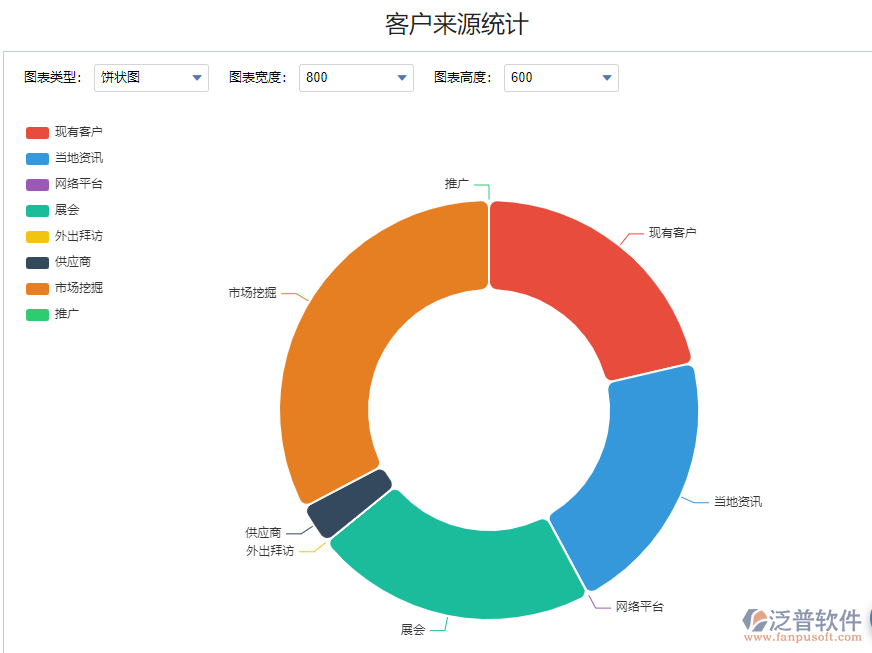The height and width of the screenshot is (653, 872).
Task: Click the blue 当地资讯 legend marker
Action: 37,158
